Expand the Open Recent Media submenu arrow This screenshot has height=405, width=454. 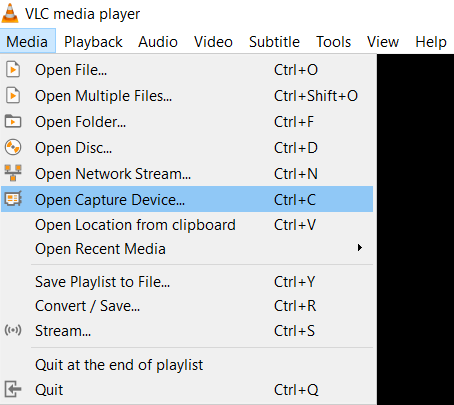[x=360, y=248]
